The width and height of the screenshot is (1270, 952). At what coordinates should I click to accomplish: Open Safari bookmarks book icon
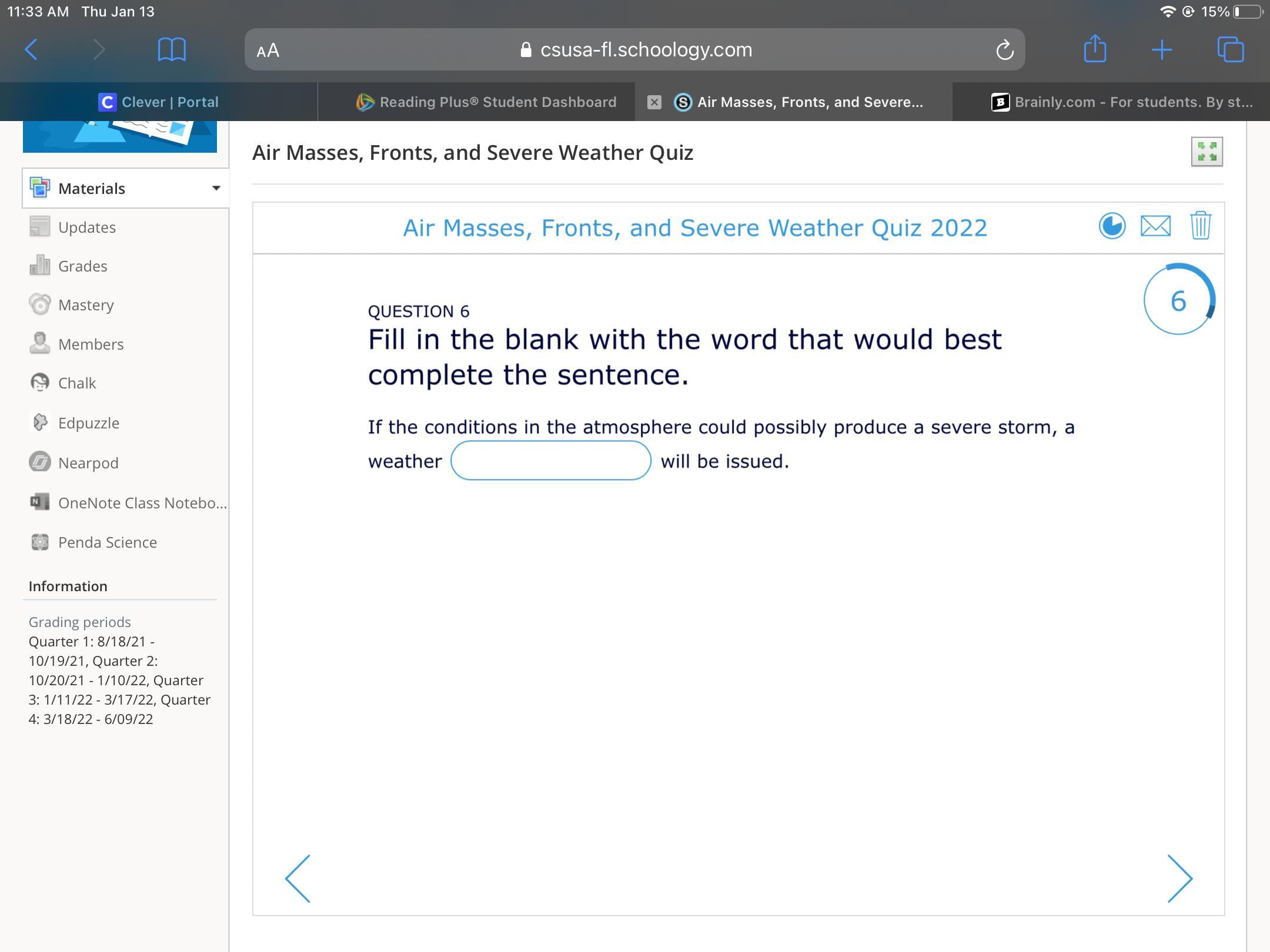(172, 50)
